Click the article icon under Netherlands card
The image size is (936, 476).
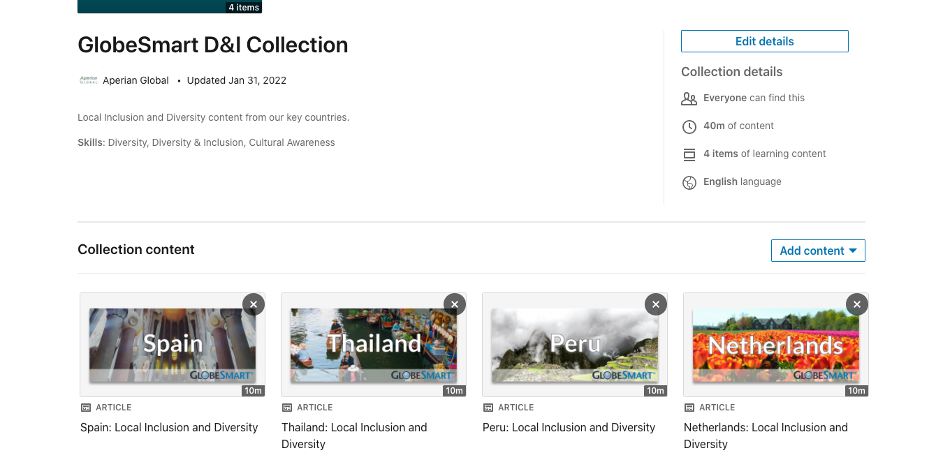click(x=689, y=407)
